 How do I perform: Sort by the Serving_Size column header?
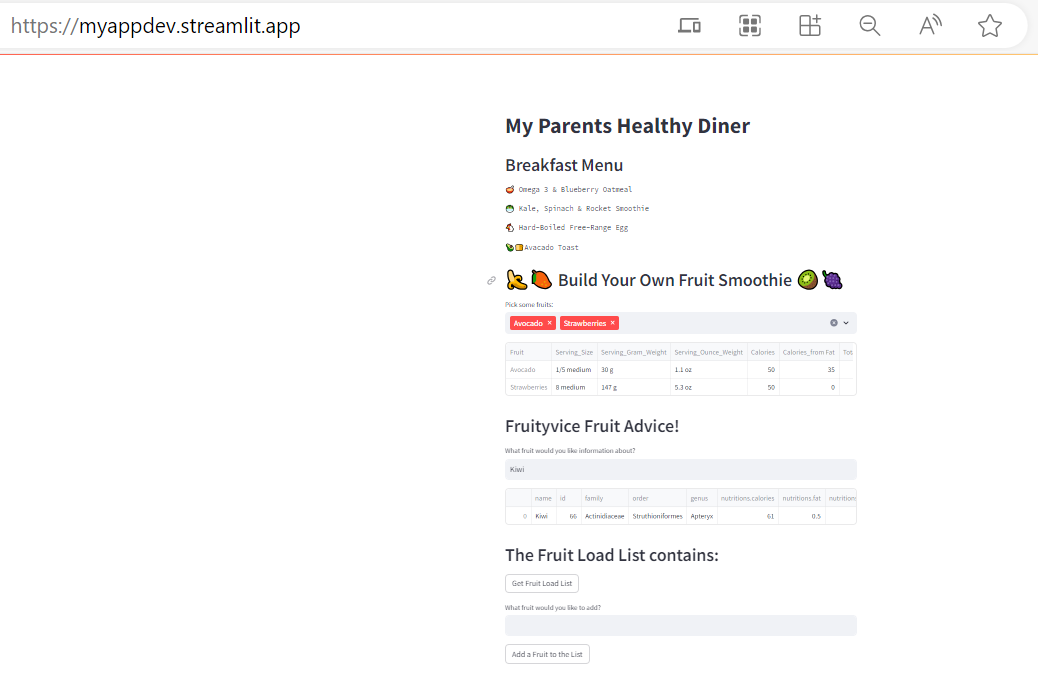(574, 352)
